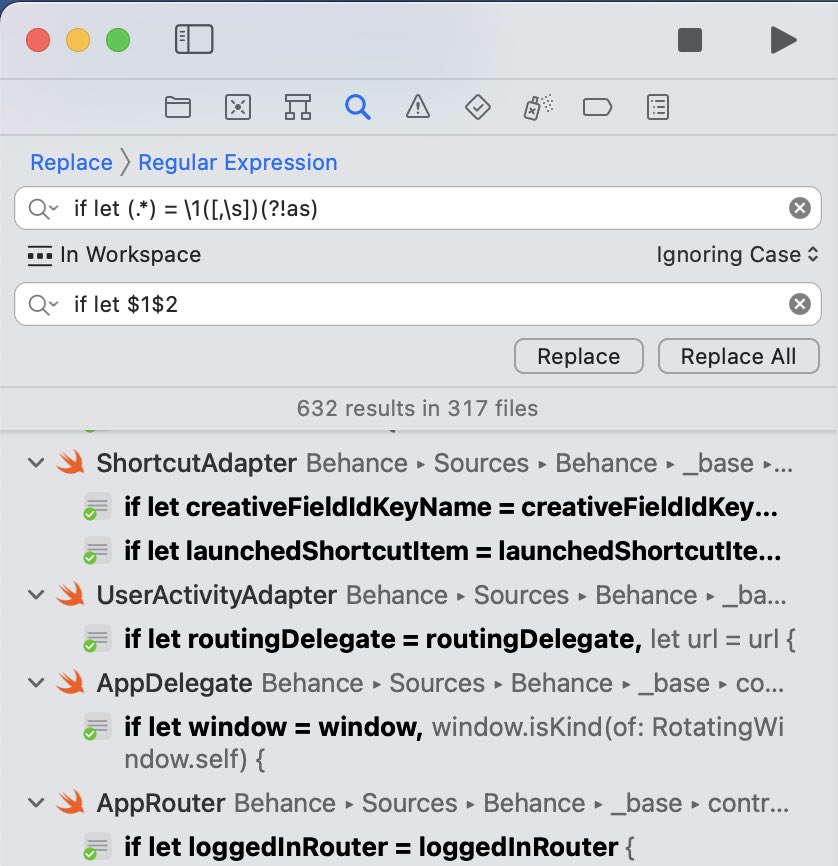Click Swift icon beside UserActivityAdapter

pyautogui.click(x=71, y=594)
